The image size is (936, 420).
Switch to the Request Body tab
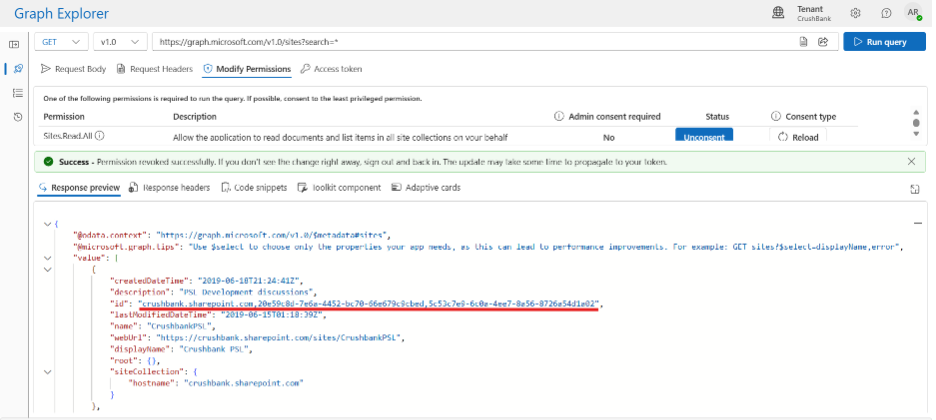tap(73, 69)
